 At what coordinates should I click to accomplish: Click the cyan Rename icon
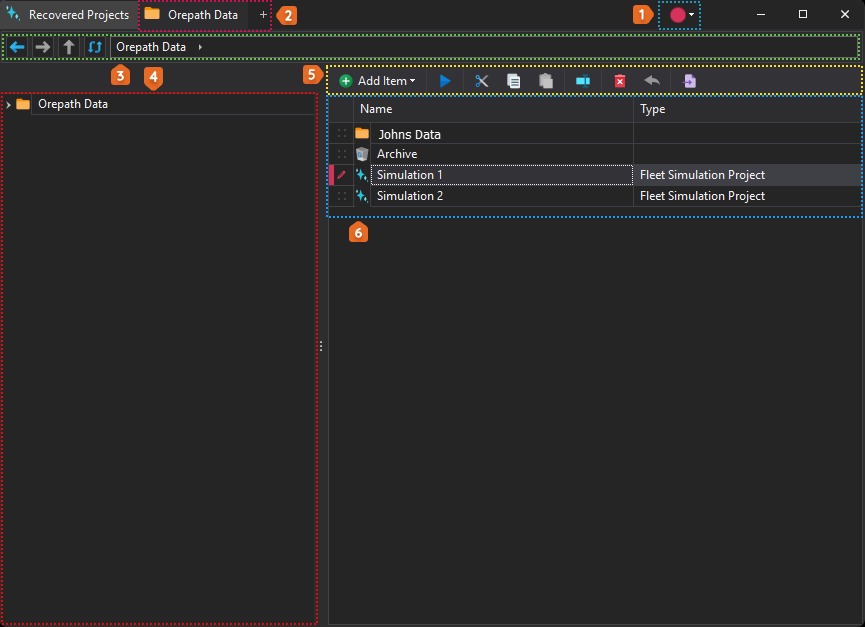[583, 81]
